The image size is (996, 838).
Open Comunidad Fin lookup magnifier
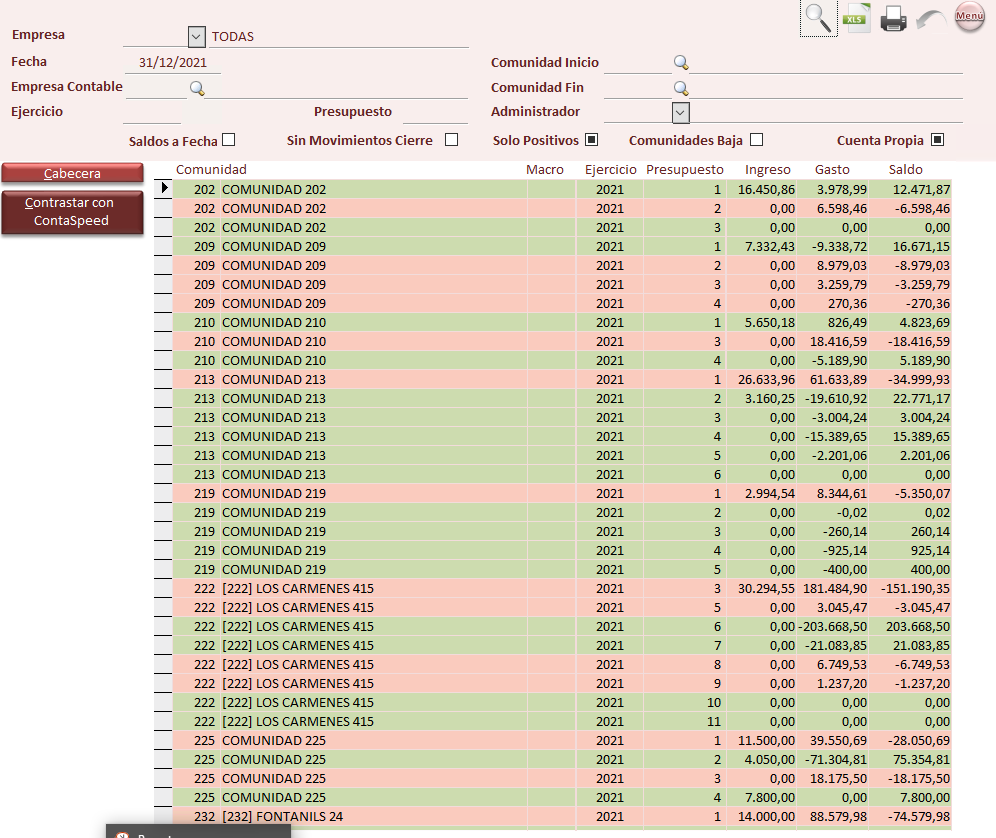(681, 88)
